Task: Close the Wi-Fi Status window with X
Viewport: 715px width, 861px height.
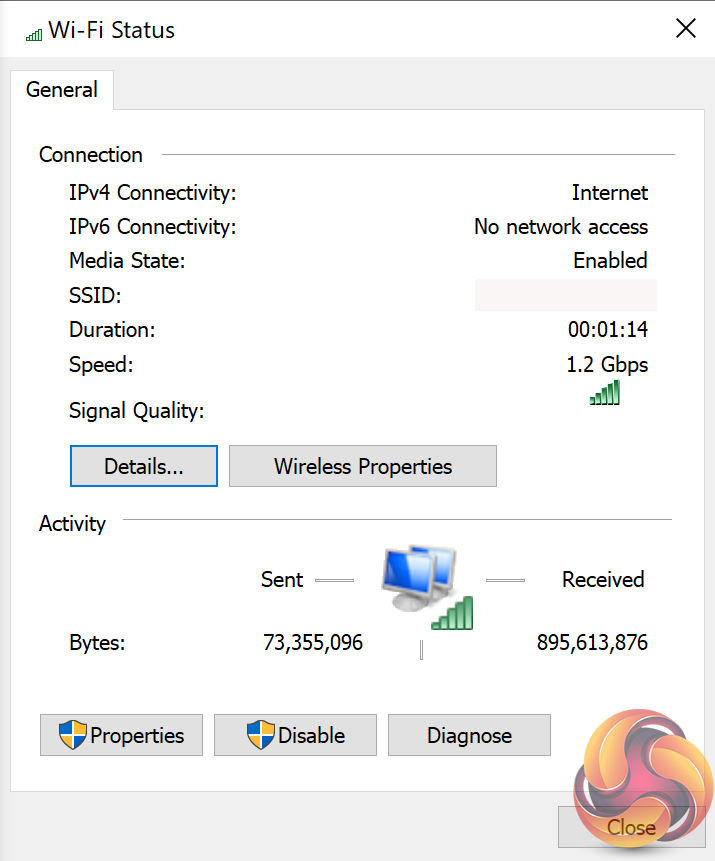Action: point(686,29)
